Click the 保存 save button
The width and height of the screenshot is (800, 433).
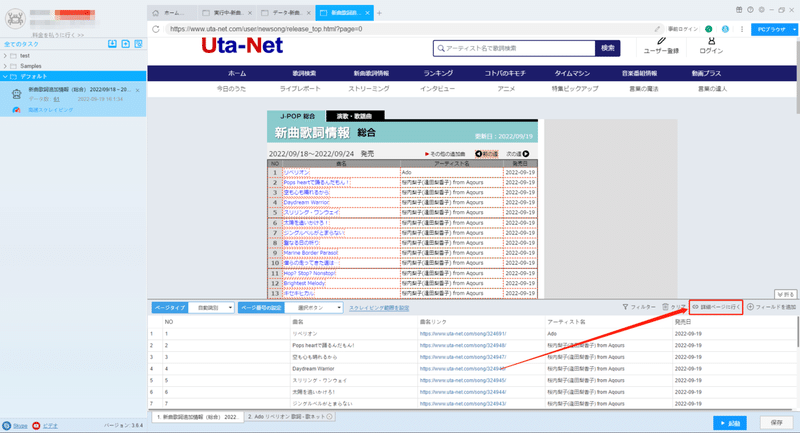point(776,423)
